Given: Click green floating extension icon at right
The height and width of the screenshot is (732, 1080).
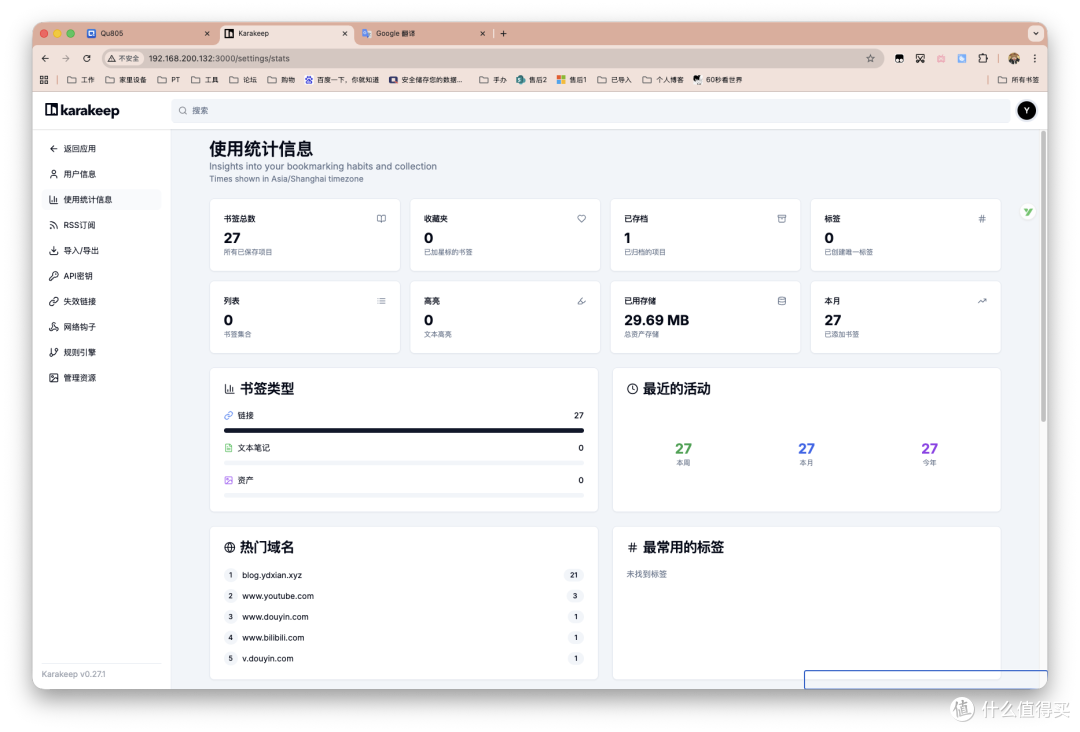Looking at the screenshot, I should click(1028, 212).
